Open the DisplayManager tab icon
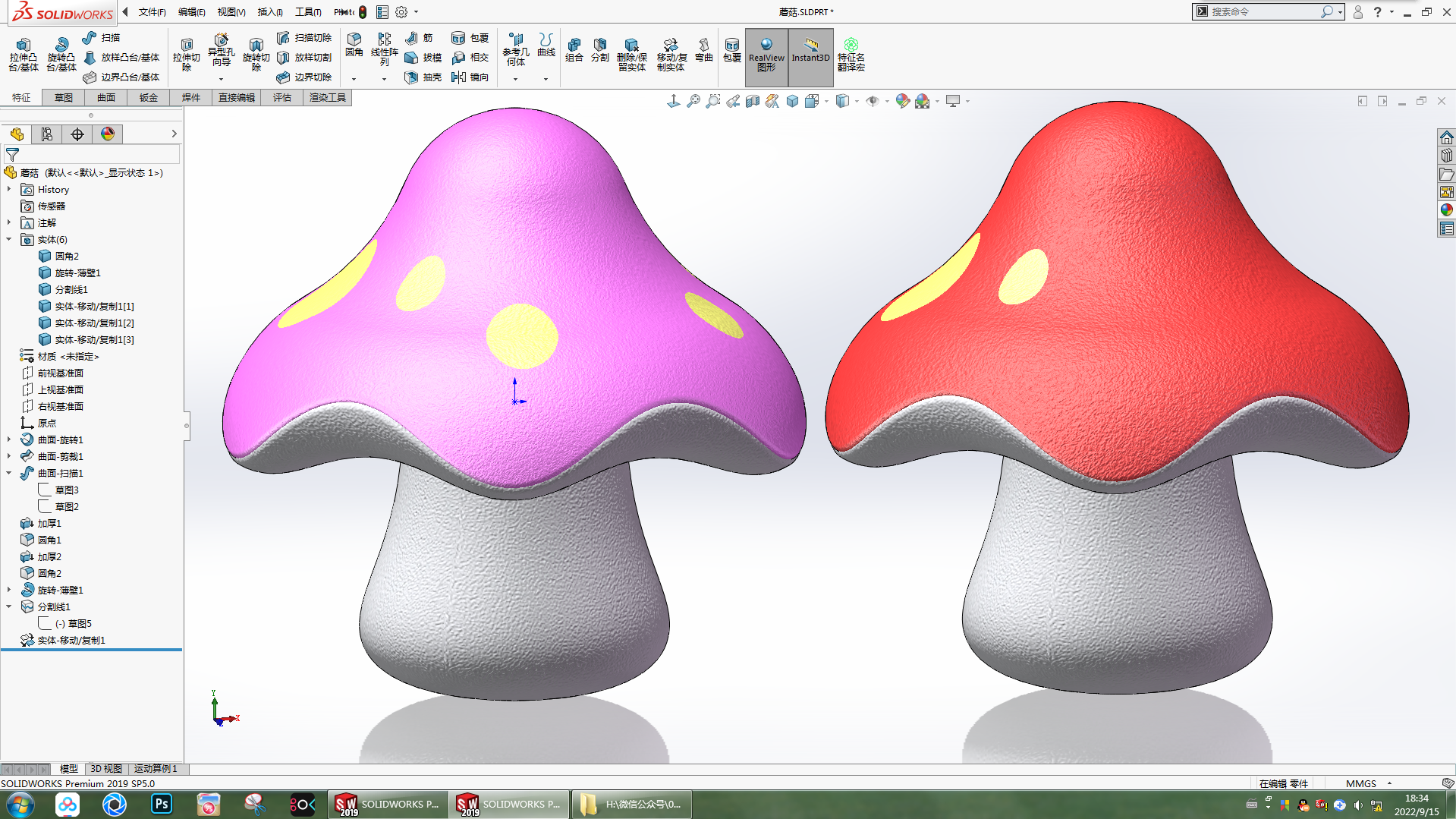Screen dimensions: 1456x819 (x=108, y=134)
